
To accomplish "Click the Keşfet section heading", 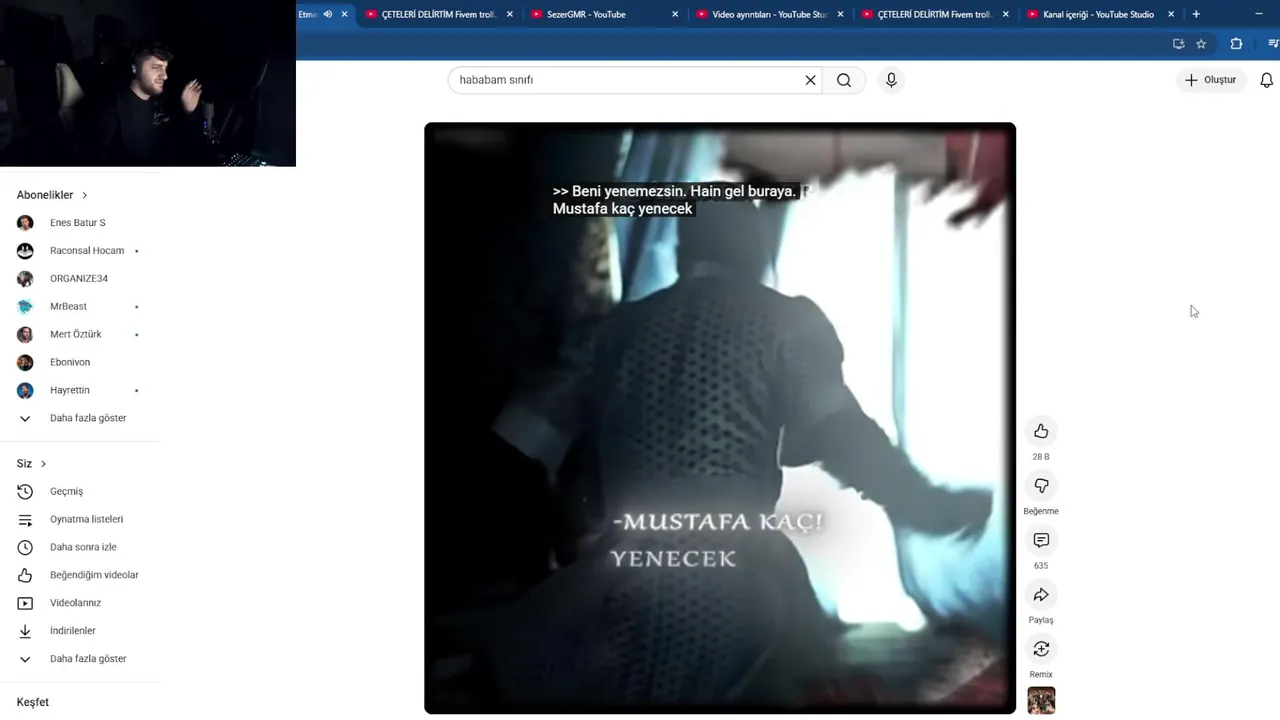I will [33, 702].
